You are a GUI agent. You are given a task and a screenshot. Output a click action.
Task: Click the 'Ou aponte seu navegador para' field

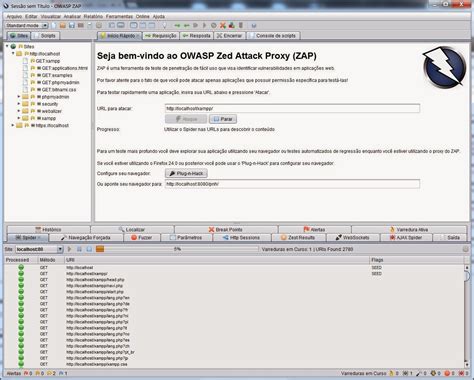click(x=292, y=184)
